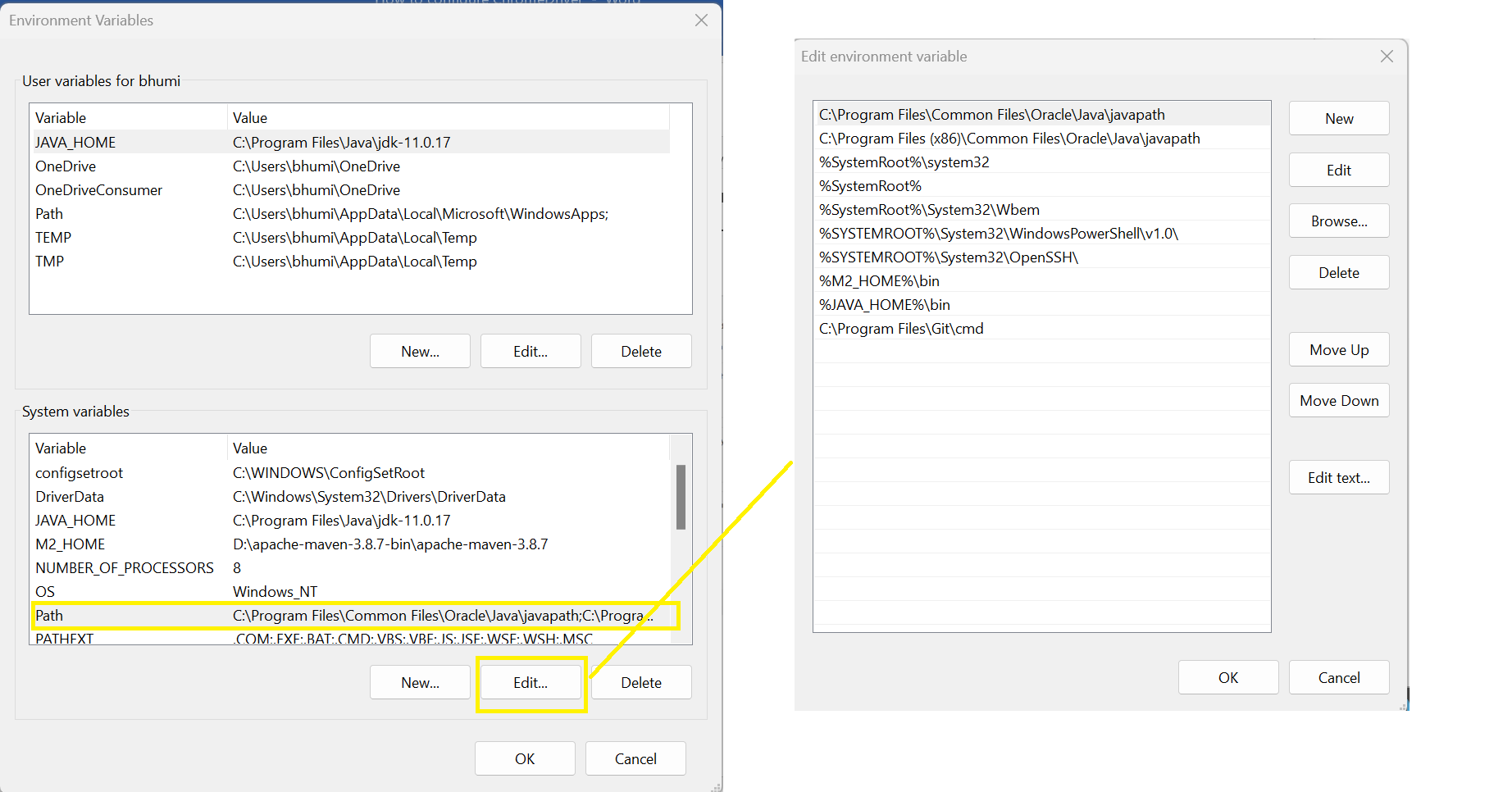Click Browse... in the Edit environment variable dialog
Image resolution: width=1512 pixels, height=792 pixels.
1338,221
